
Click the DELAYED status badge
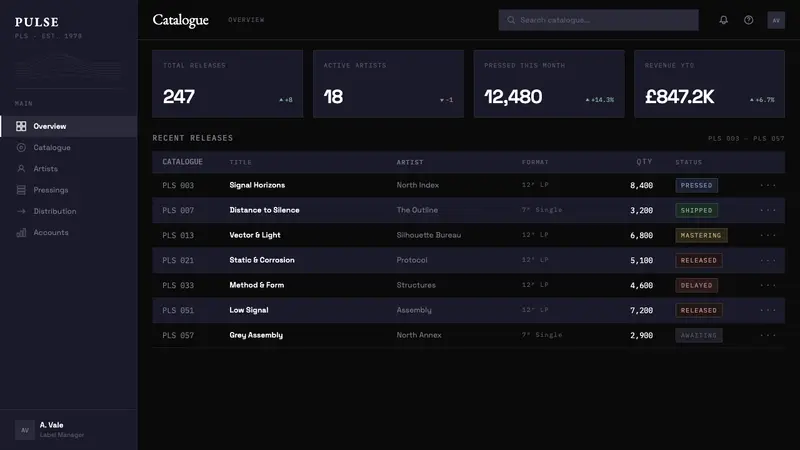point(696,285)
